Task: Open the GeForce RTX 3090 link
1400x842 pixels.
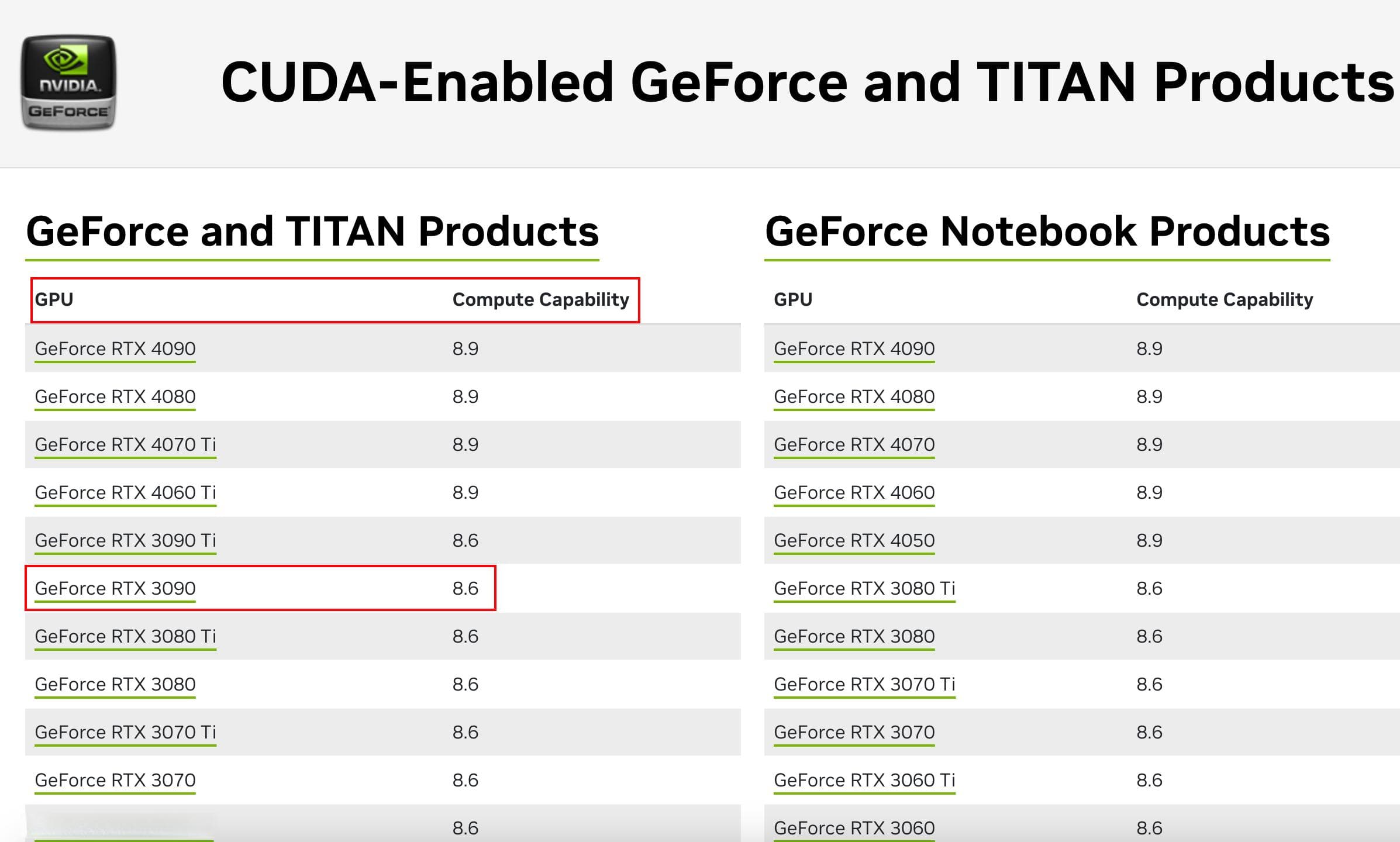Action: point(115,588)
